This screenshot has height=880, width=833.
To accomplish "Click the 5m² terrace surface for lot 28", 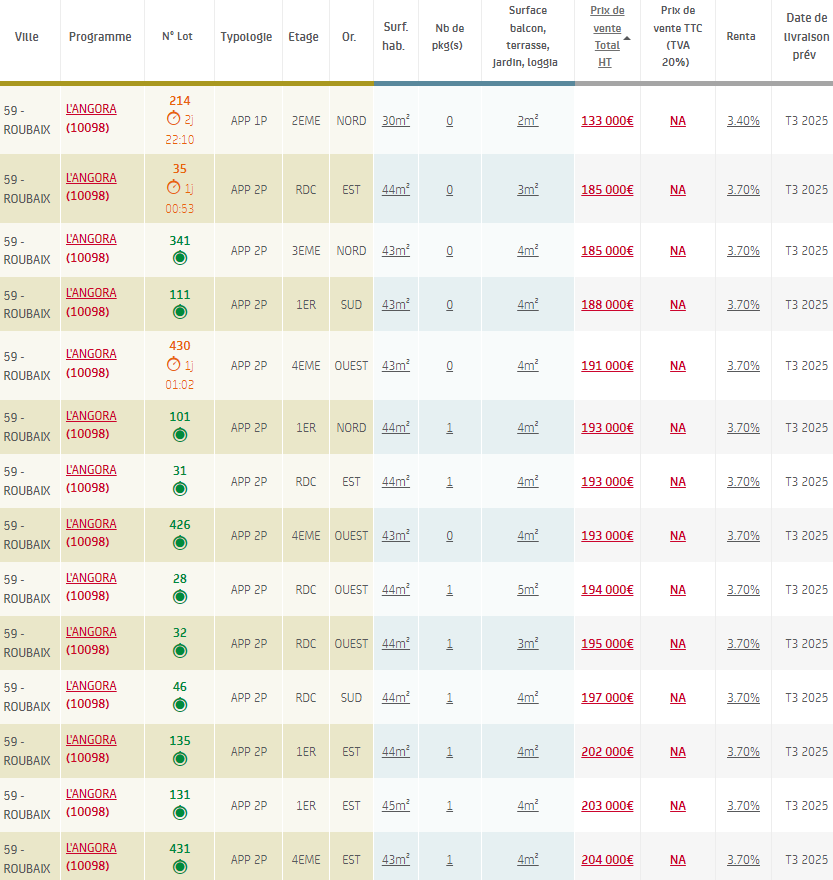I will [x=528, y=589].
